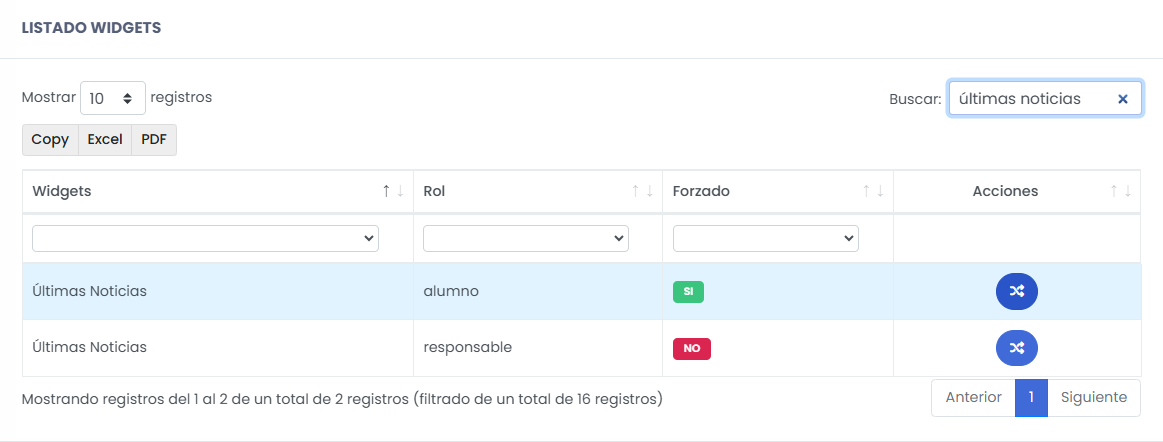This screenshot has width=1163, height=442.
Task: Click the shuffle action icon for responsable row
Action: [x=1016, y=348]
